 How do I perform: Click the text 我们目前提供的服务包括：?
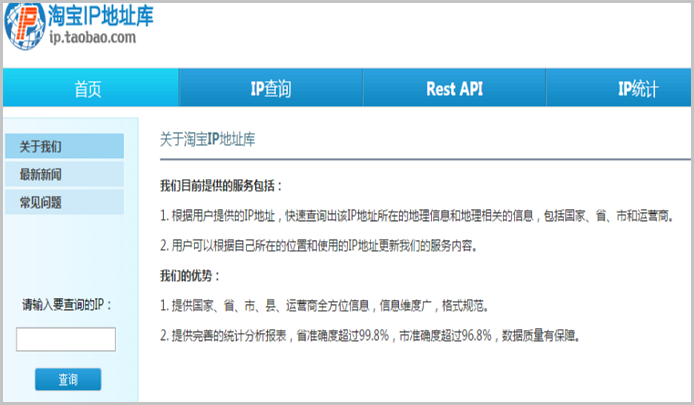tap(221, 186)
